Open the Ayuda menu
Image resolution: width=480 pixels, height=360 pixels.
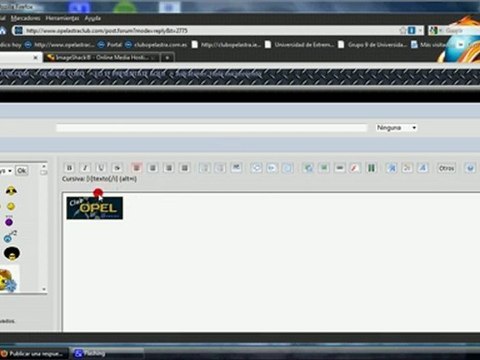[x=93, y=18]
